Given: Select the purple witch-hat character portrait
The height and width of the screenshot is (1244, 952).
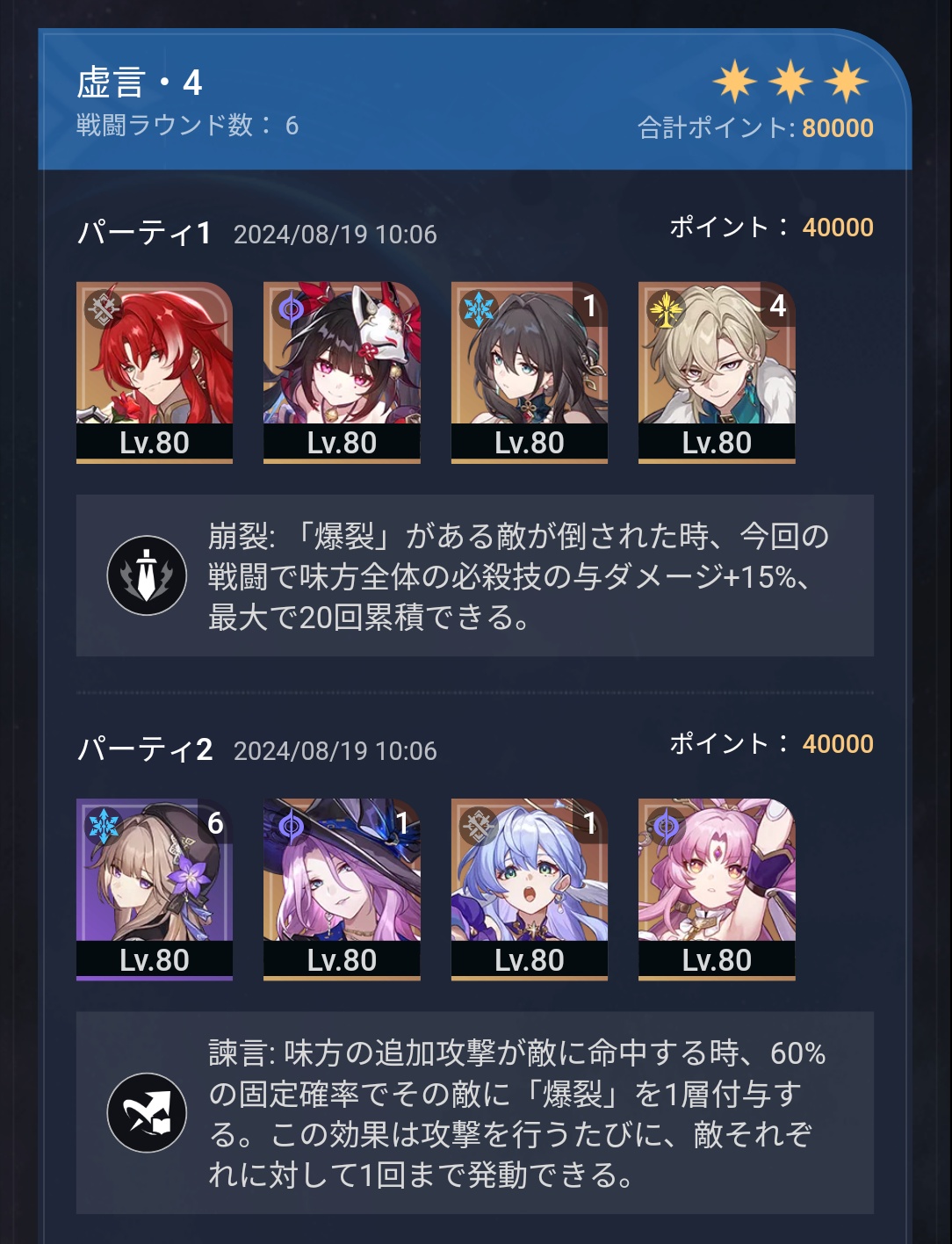Looking at the screenshot, I should click(342, 888).
